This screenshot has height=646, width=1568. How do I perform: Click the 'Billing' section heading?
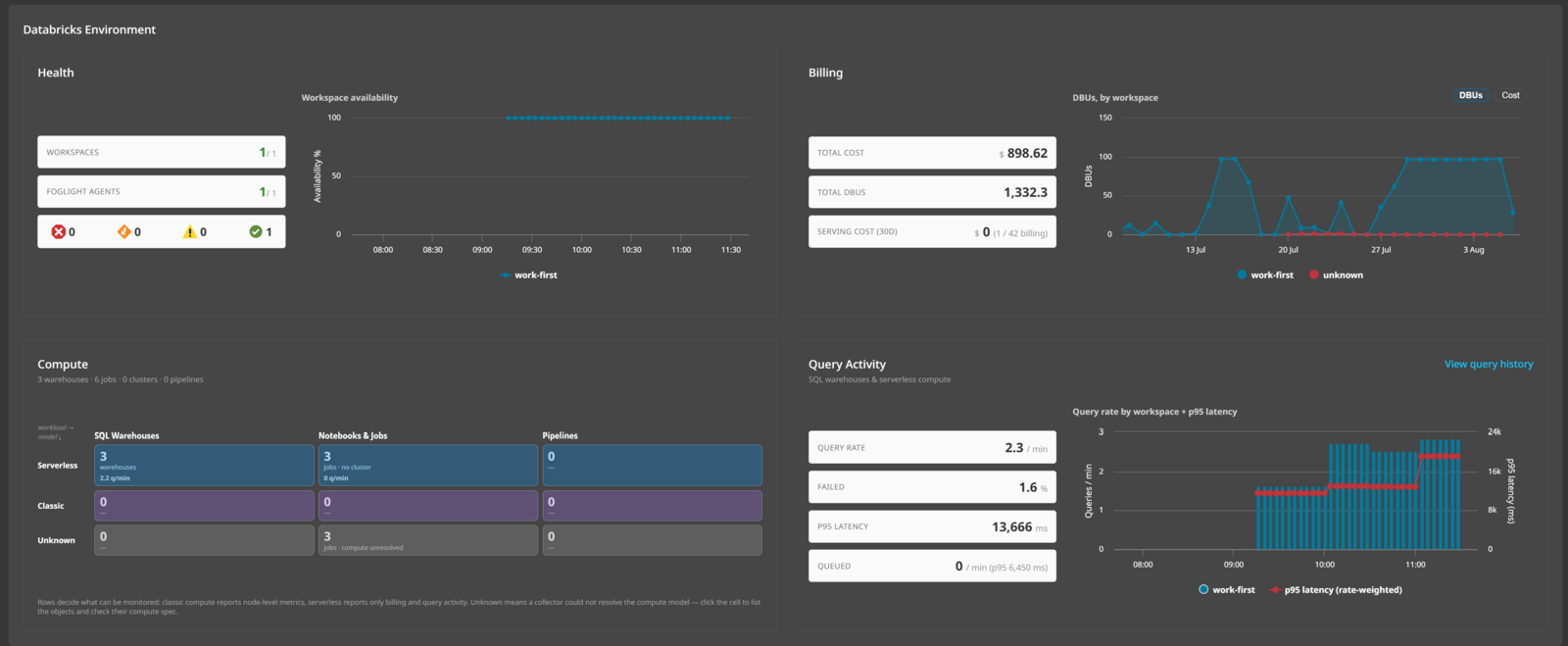825,73
